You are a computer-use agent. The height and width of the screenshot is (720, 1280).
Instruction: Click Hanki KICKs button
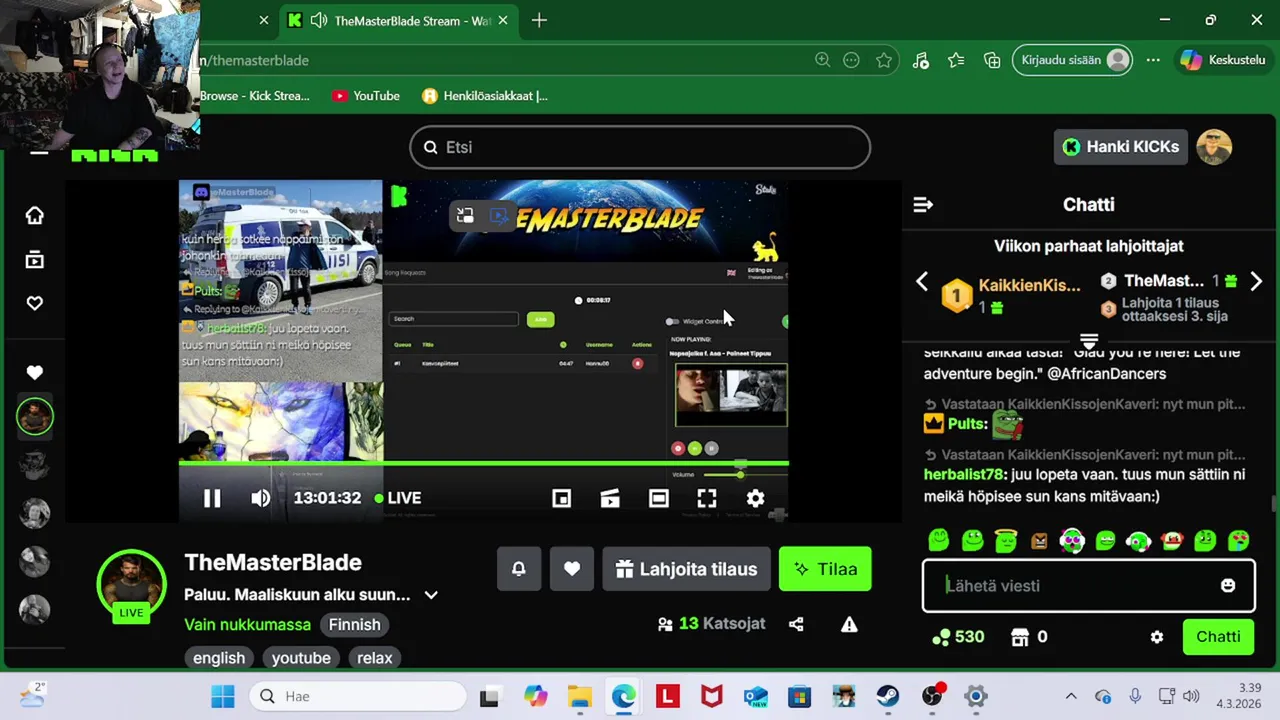1121,147
